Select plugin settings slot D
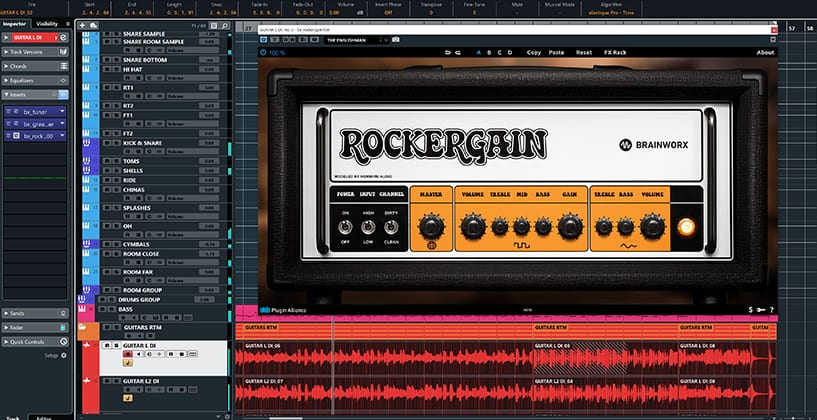This screenshot has width=817, height=420. [x=510, y=52]
